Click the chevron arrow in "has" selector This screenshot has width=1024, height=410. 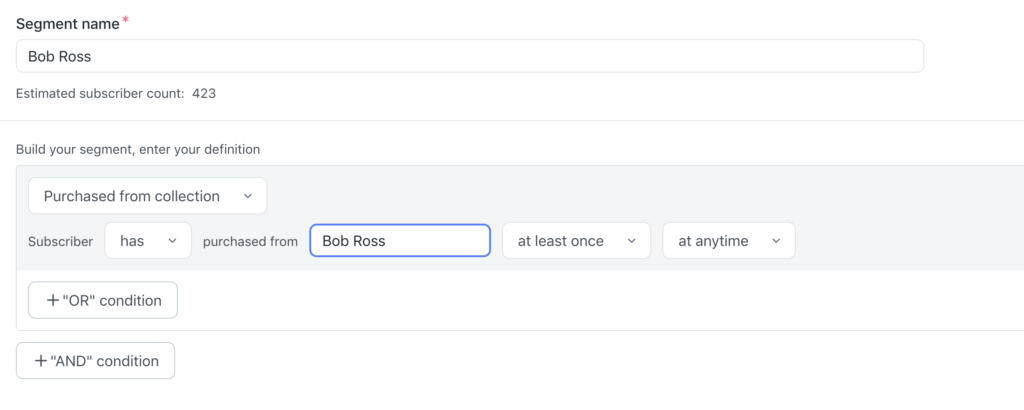click(172, 241)
